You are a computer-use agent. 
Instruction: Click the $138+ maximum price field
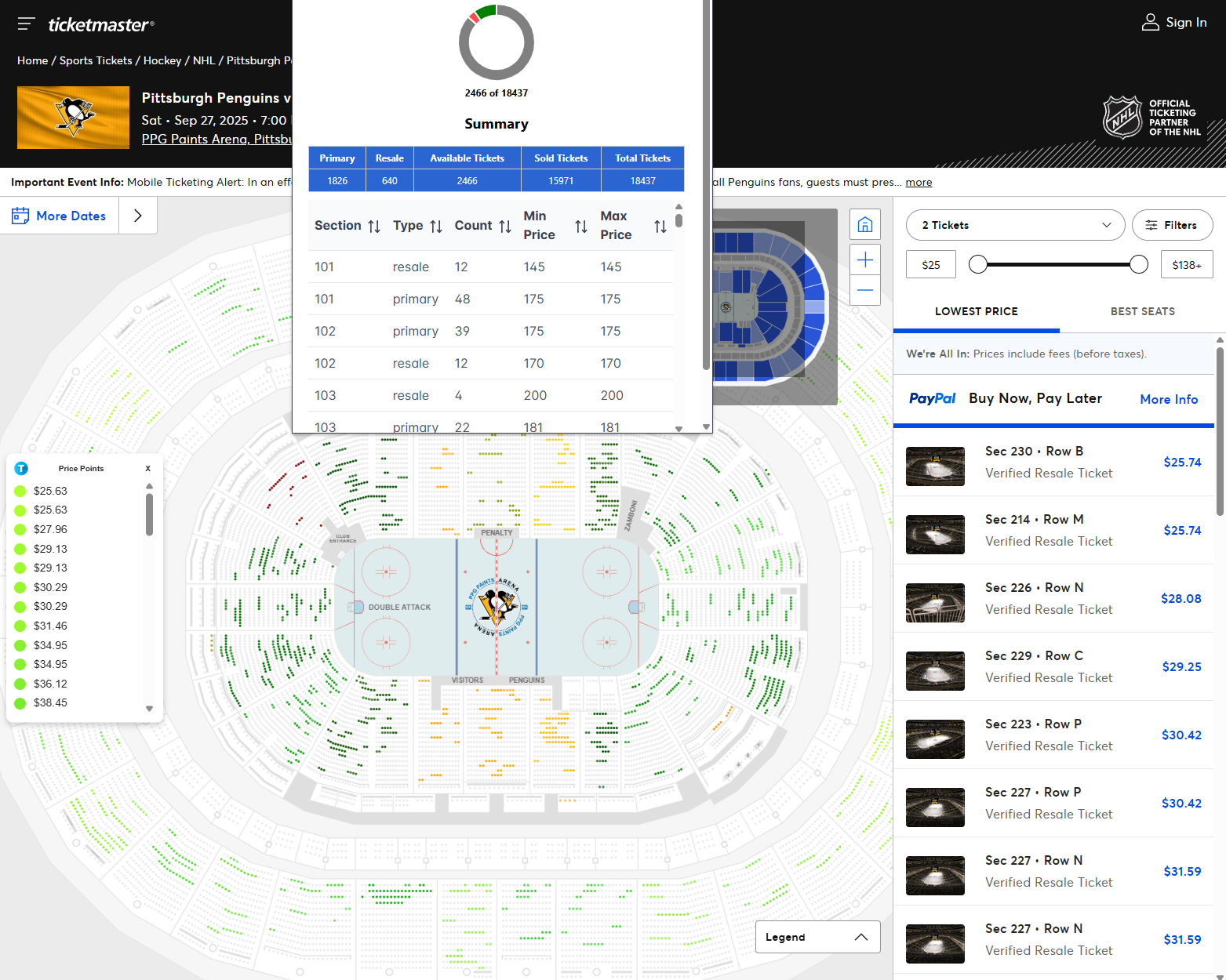click(x=1187, y=264)
